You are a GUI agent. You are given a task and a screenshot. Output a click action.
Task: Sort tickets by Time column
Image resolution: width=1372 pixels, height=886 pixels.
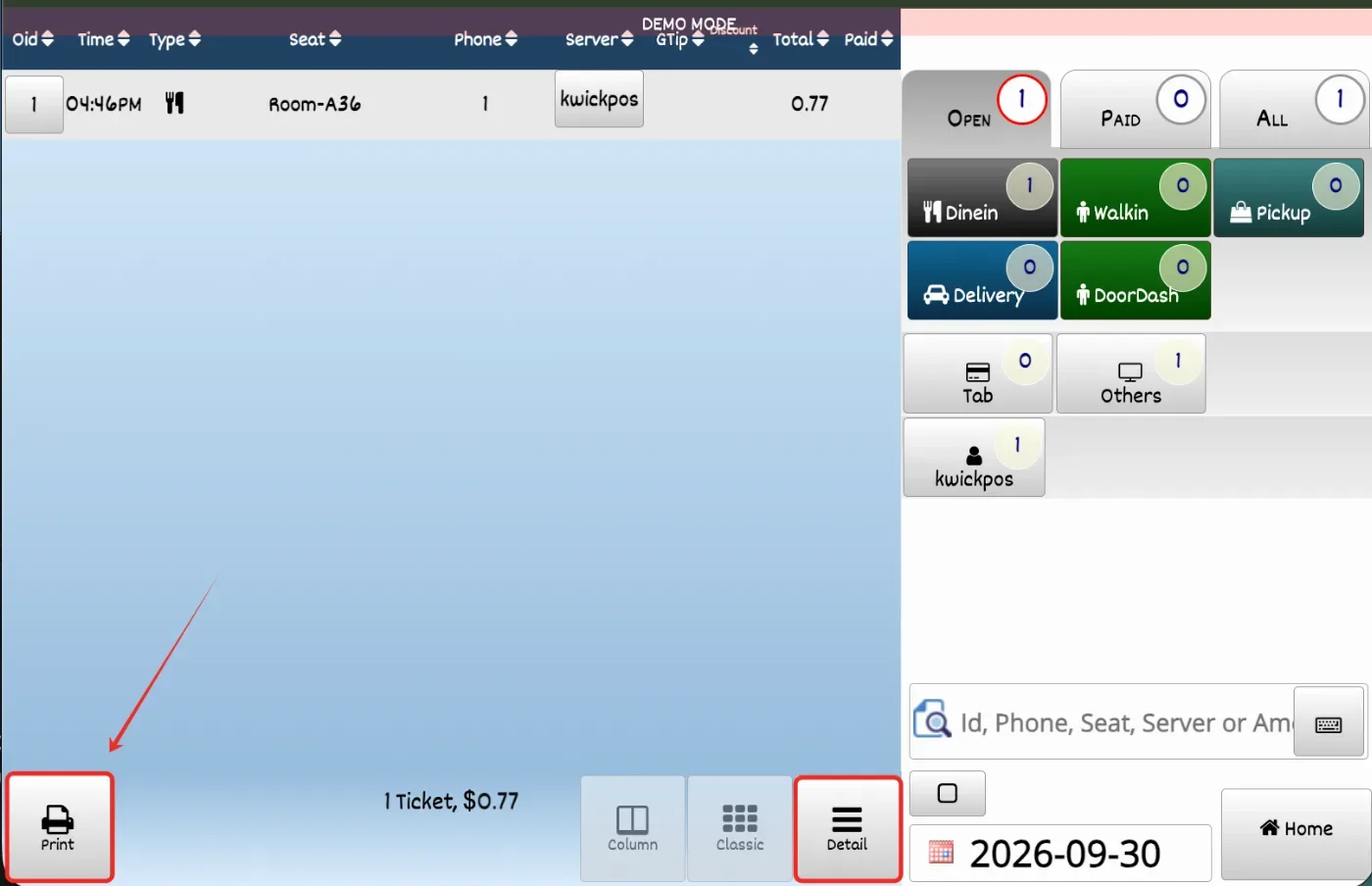(x=104, y=39)
